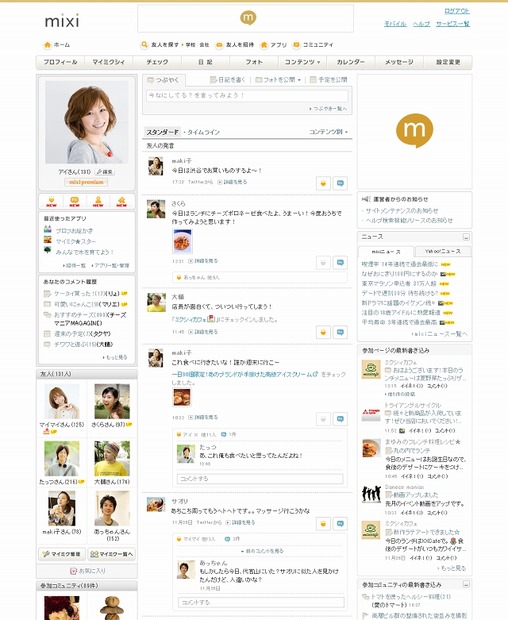508x620 pixels.
Task: Click the サイトメンテナンスのお知らせ notice
Action: click(402, 211)
